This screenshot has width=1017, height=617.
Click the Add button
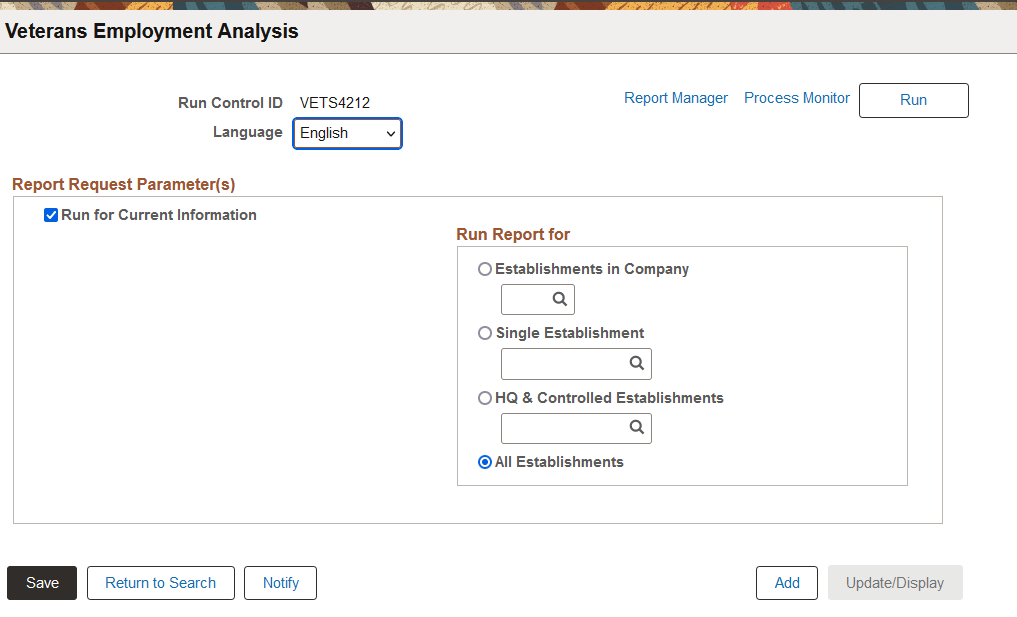click(x=787, y=583)
